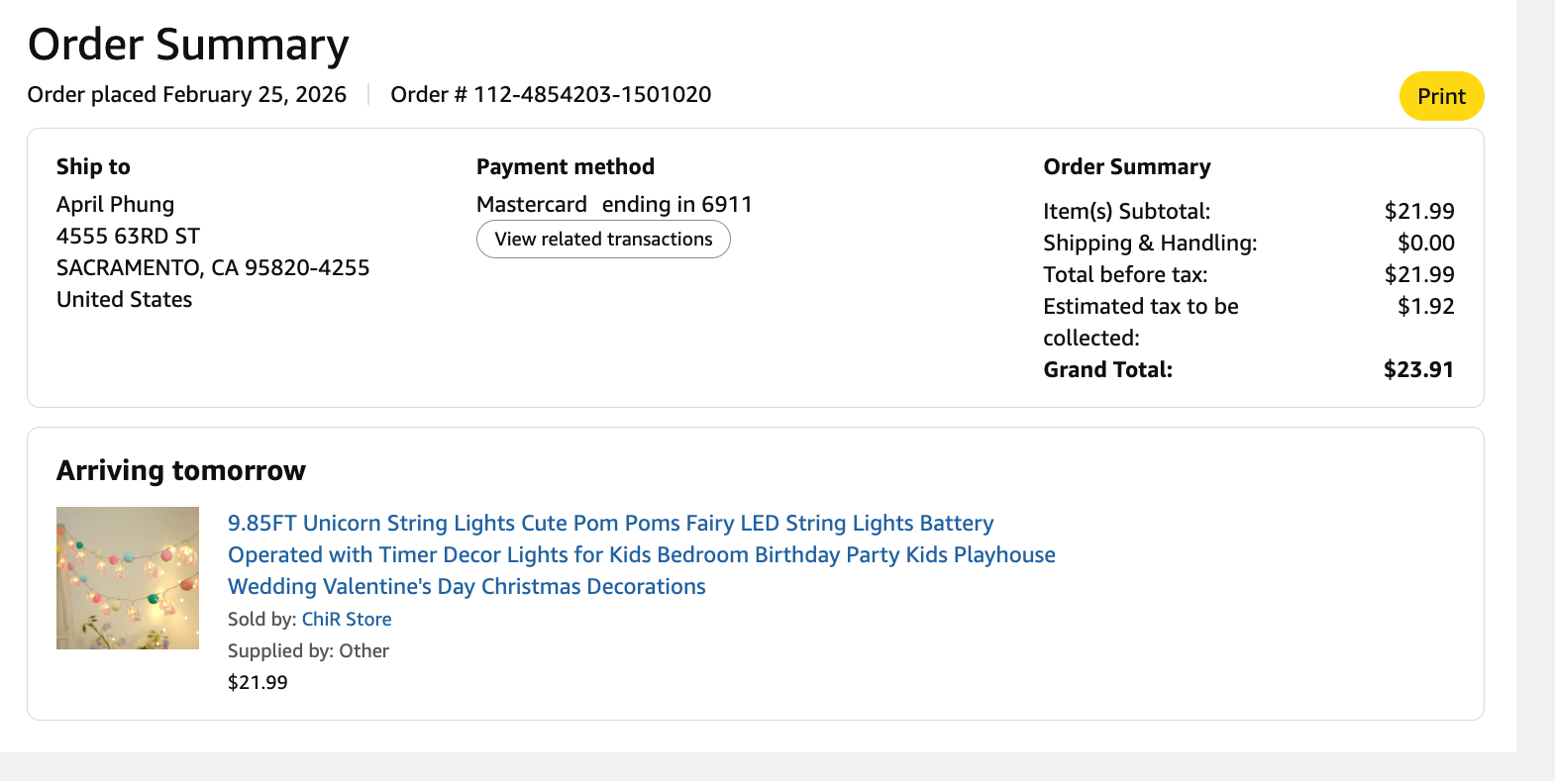1555x784 pixels.
Task: Click the SACRAMENTO, CA 95820-4255 line
Action: (x=213, y=267)
